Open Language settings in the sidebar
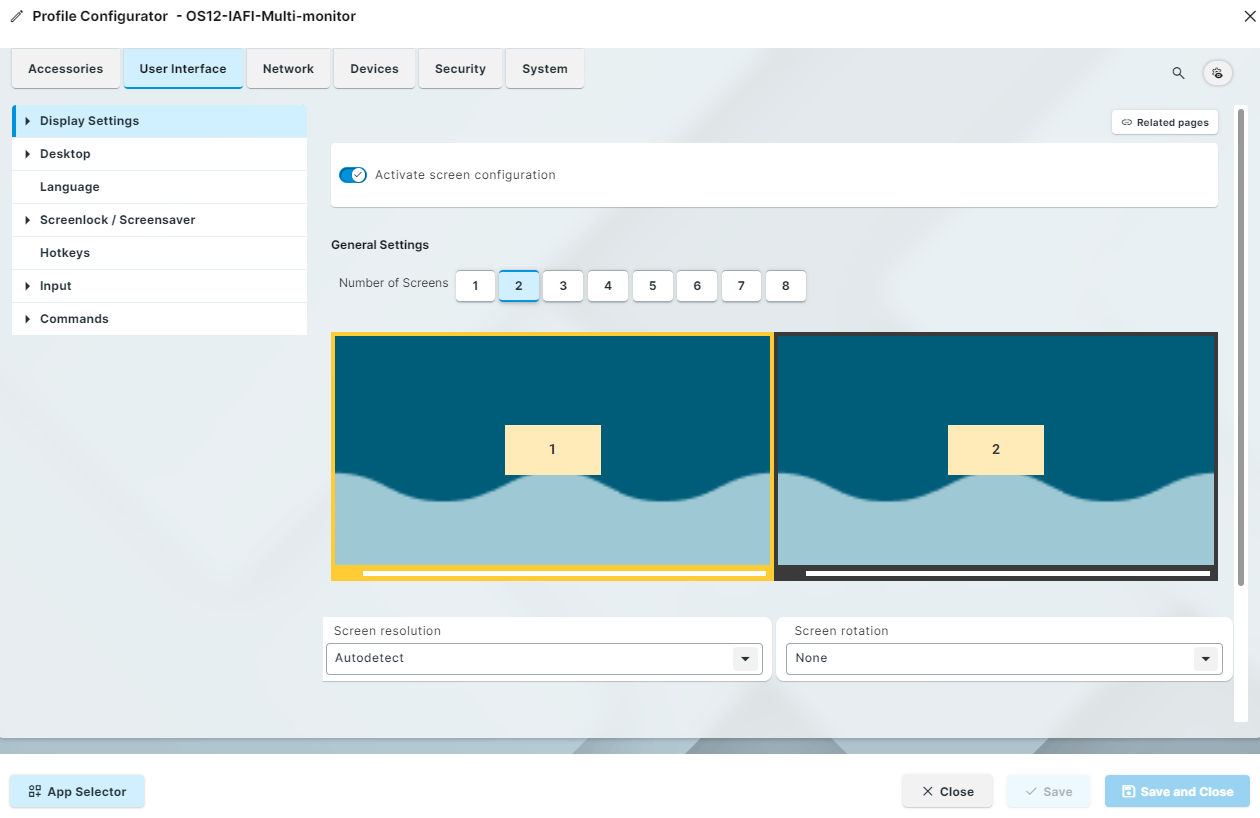Viewport: 1260px width, 818px height. click(69, 186)
